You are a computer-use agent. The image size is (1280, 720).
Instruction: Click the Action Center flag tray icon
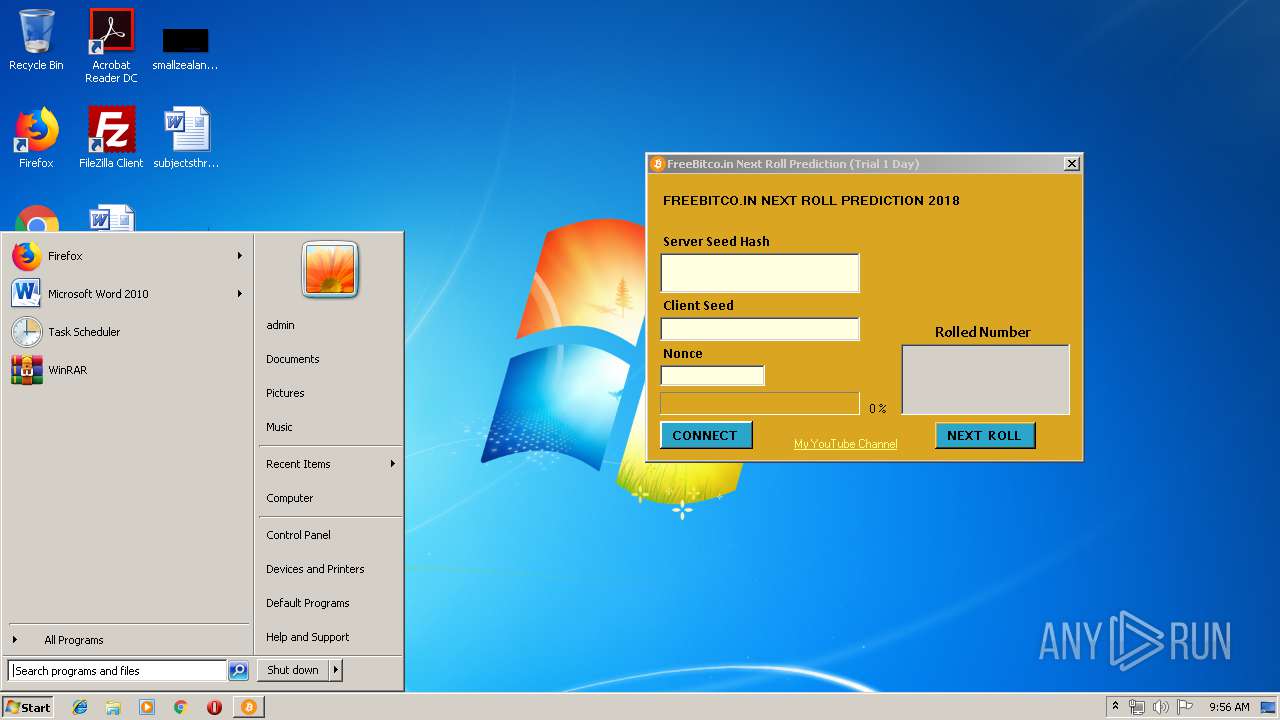pyautogui.click(x=1185, y=707)
